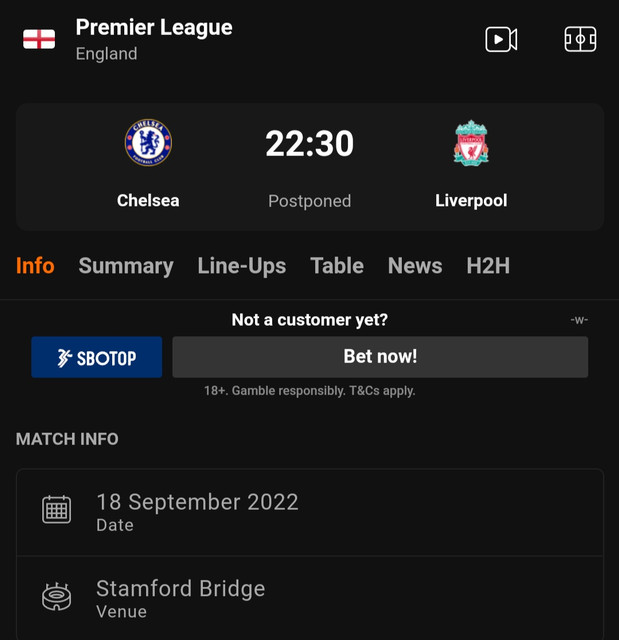Viewport: 619px width, 640px height.
Task: View the H2H tab
Action: (x=488, y=266)
